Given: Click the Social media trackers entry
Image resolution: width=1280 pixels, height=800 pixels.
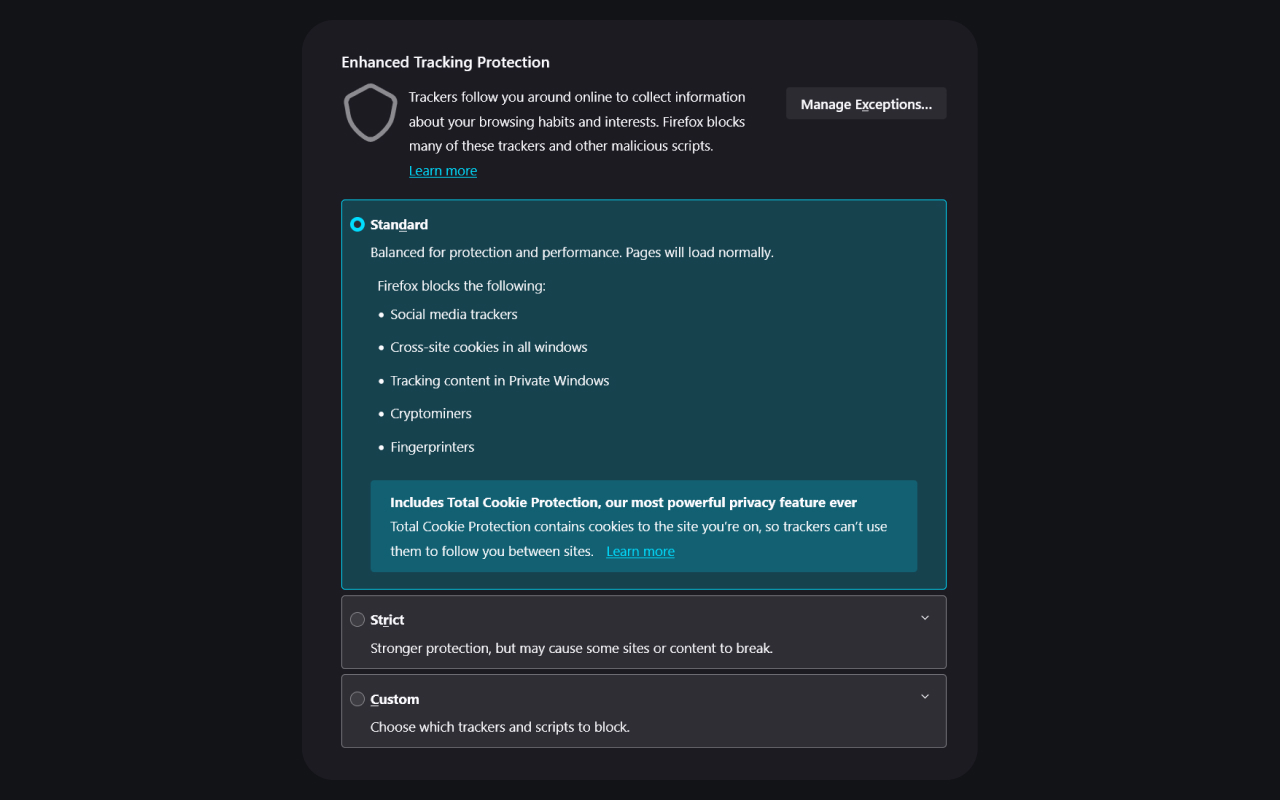Looking at the screenshot, I should pyautogui.click(x=453, y=314).
